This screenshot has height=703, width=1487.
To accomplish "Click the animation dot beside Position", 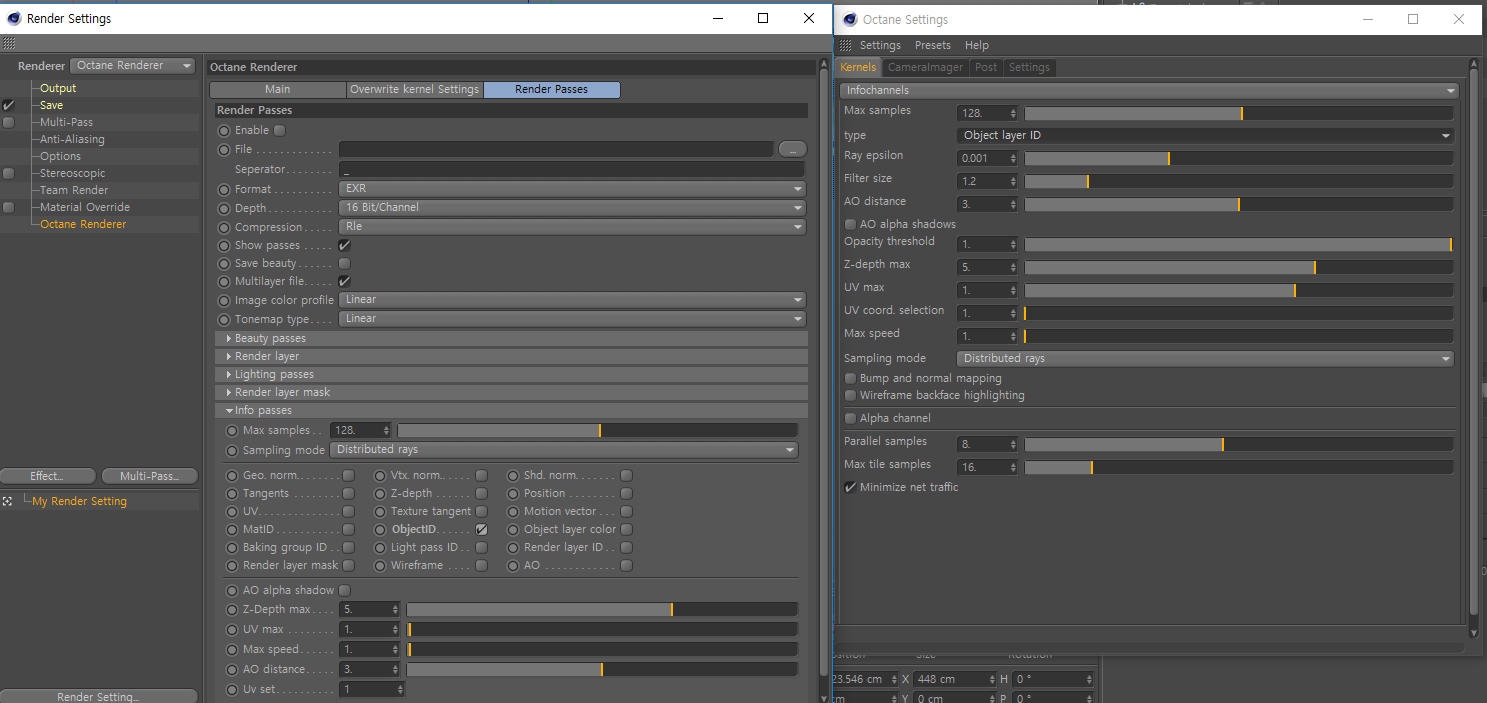I will click(513, 493).
